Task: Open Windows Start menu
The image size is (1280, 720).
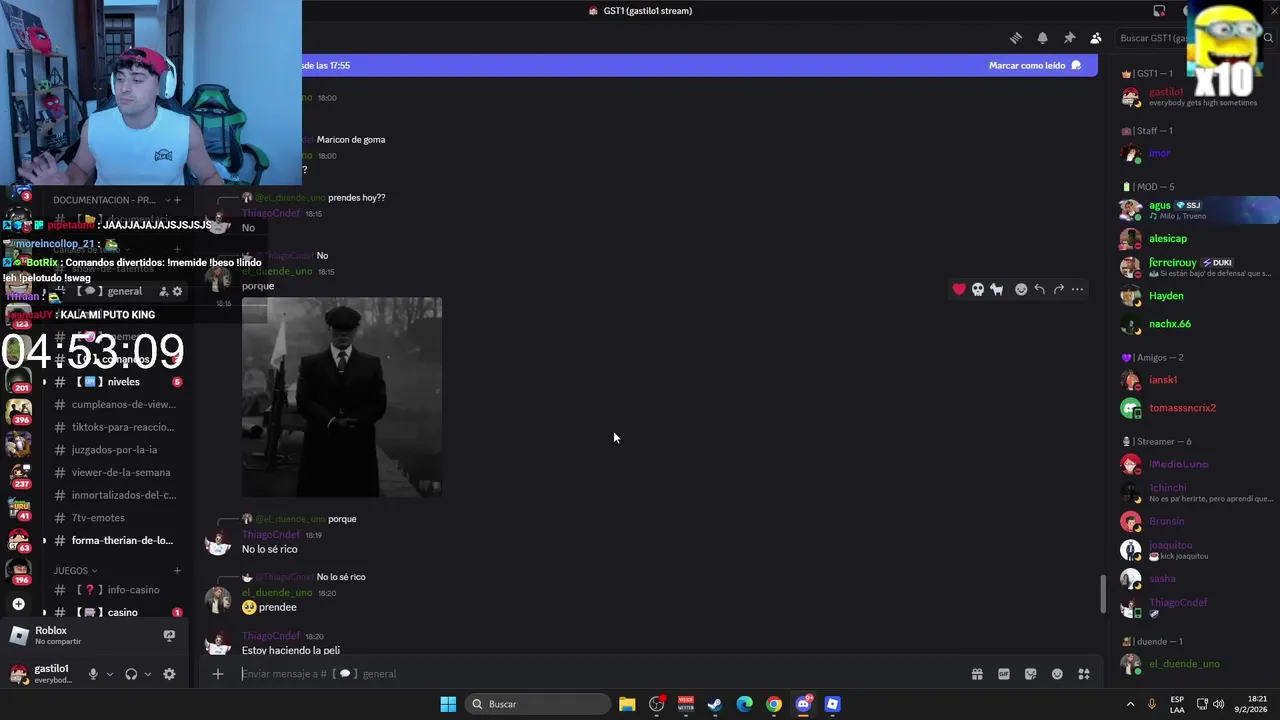Action: [448, 704]
